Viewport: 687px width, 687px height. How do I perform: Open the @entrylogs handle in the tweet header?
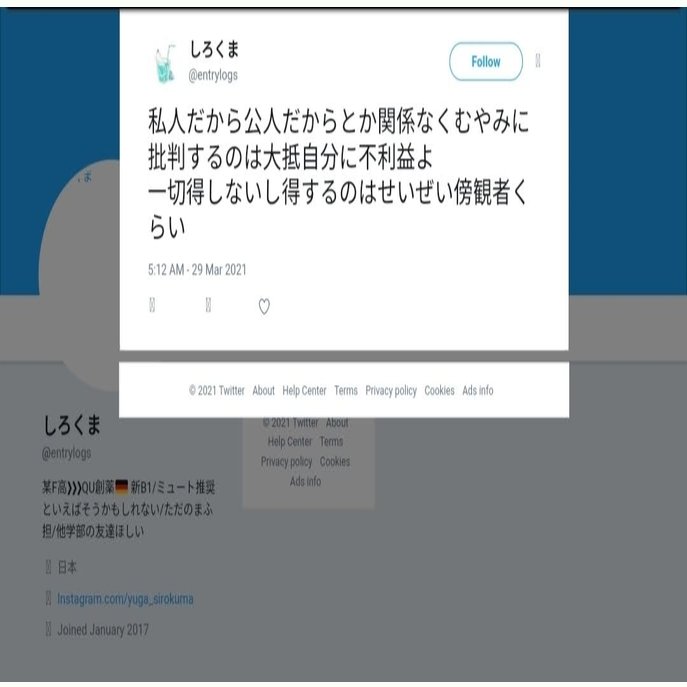click(213, 75)
